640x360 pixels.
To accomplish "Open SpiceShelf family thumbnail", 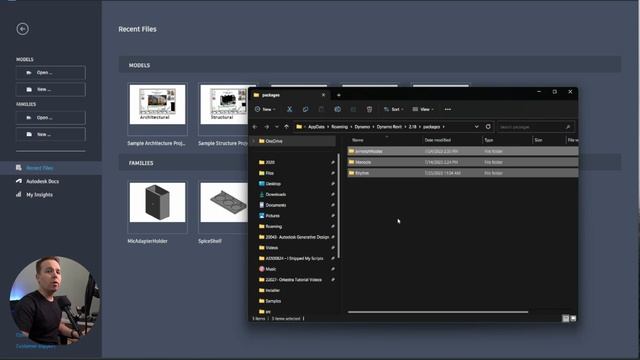I will coord(224,202).
